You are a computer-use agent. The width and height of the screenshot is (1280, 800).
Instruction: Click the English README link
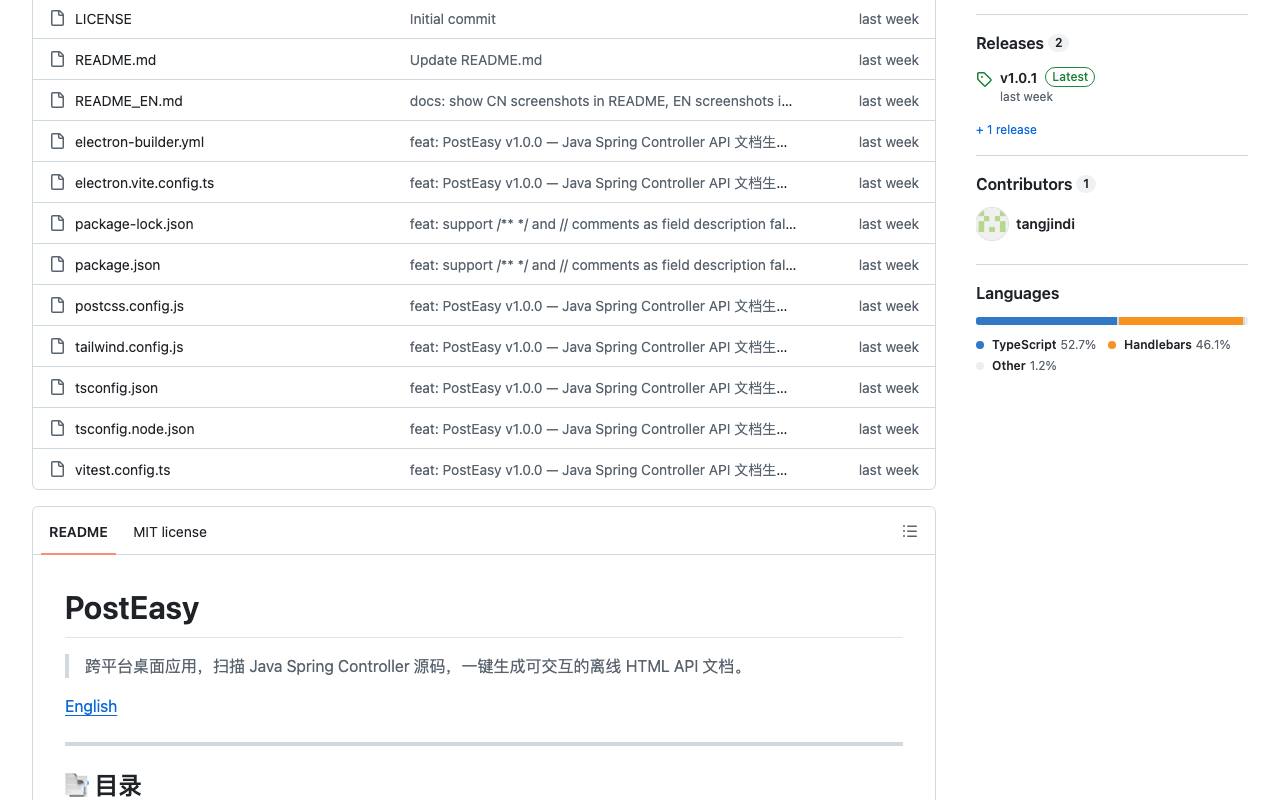point(91,706)
